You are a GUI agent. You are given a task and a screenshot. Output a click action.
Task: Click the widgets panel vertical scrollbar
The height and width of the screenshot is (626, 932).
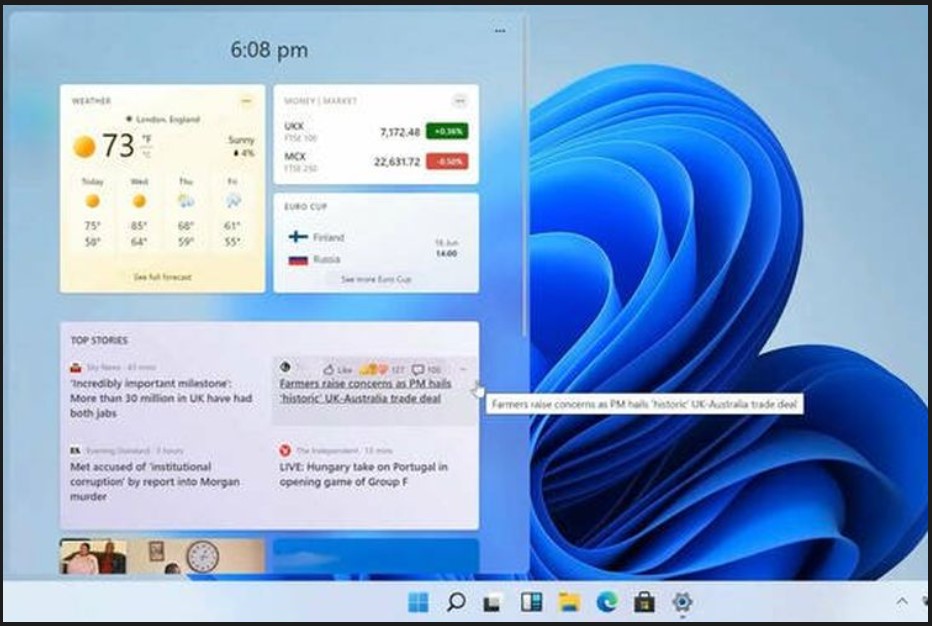(525, 175)
